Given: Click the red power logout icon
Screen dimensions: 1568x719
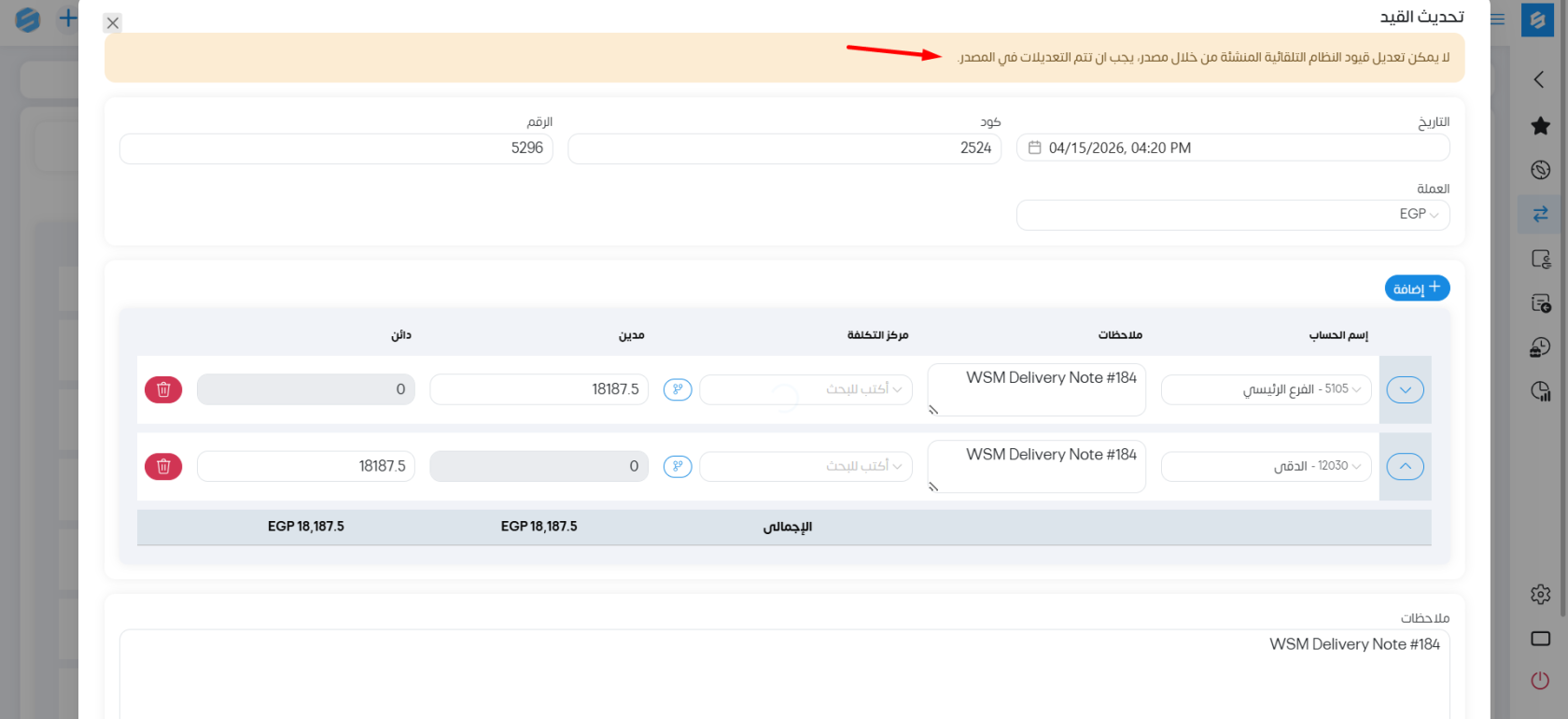Looking at the screenshot, I should [x=1540, y=681].
